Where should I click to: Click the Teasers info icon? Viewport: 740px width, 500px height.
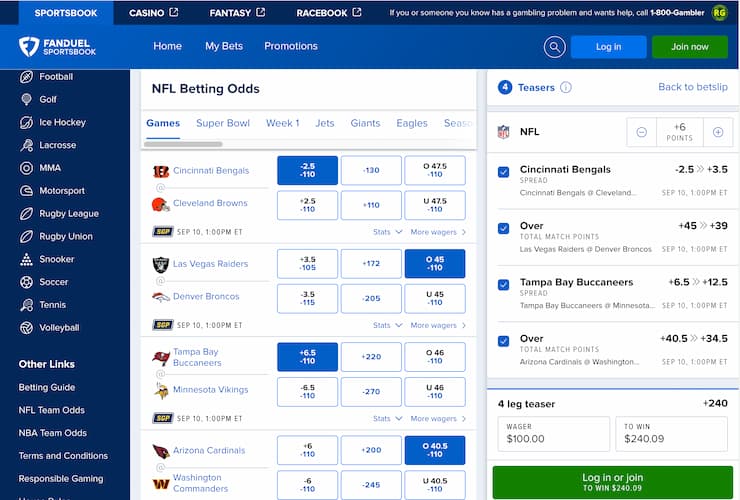(566, 87)
